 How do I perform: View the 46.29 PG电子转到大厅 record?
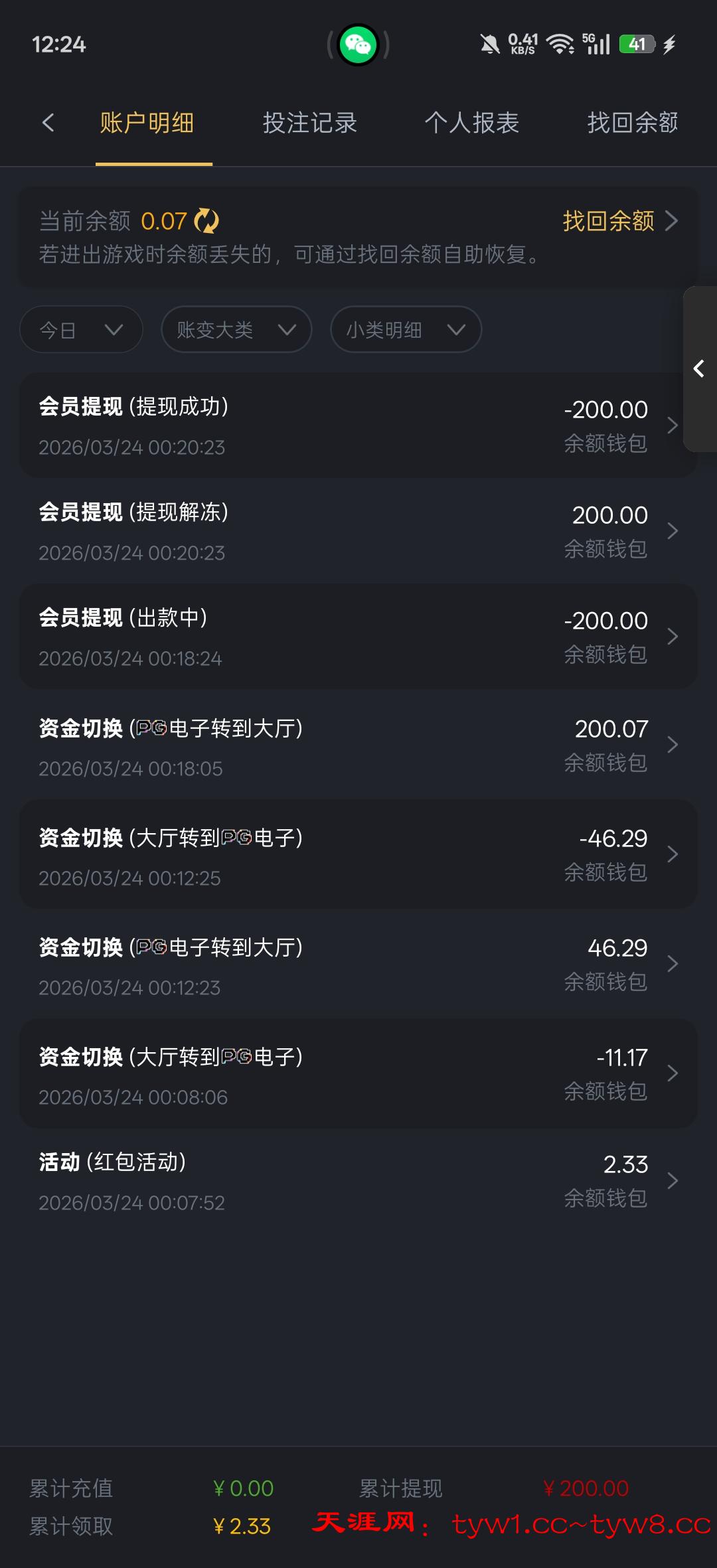[x=358, y=964]
